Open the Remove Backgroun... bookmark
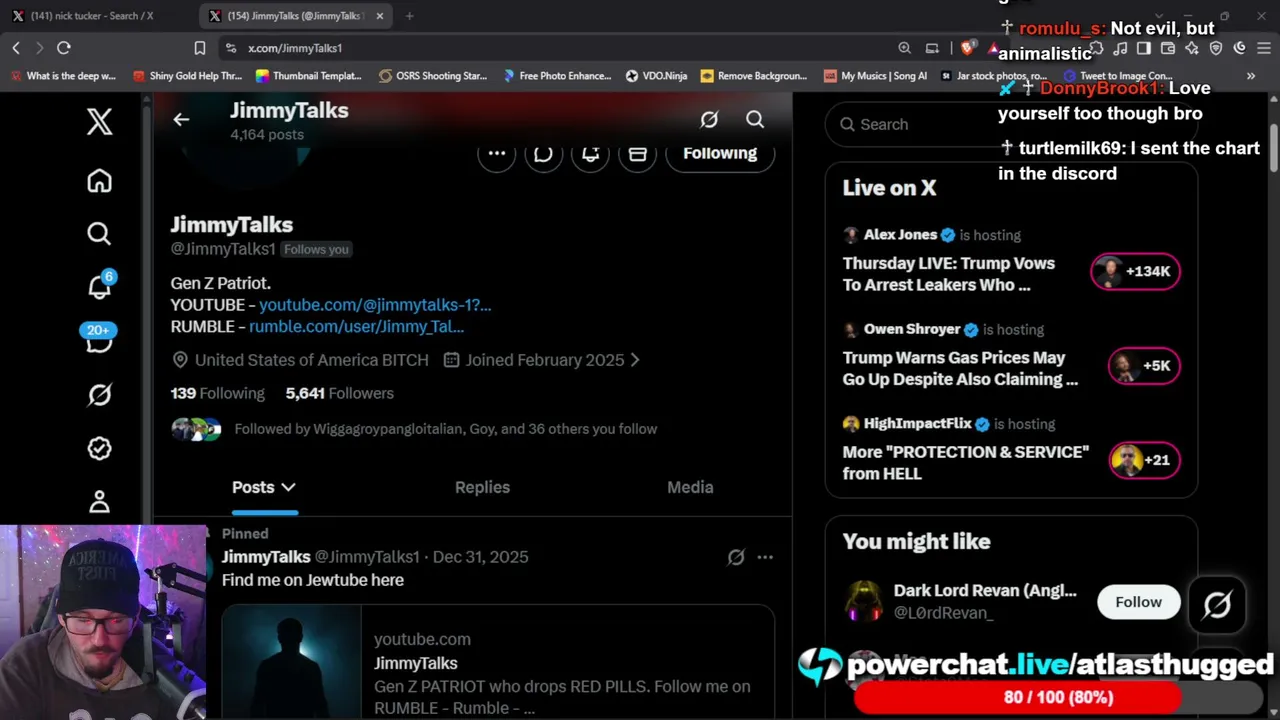The image size is (1280, 720). (754, 76)
